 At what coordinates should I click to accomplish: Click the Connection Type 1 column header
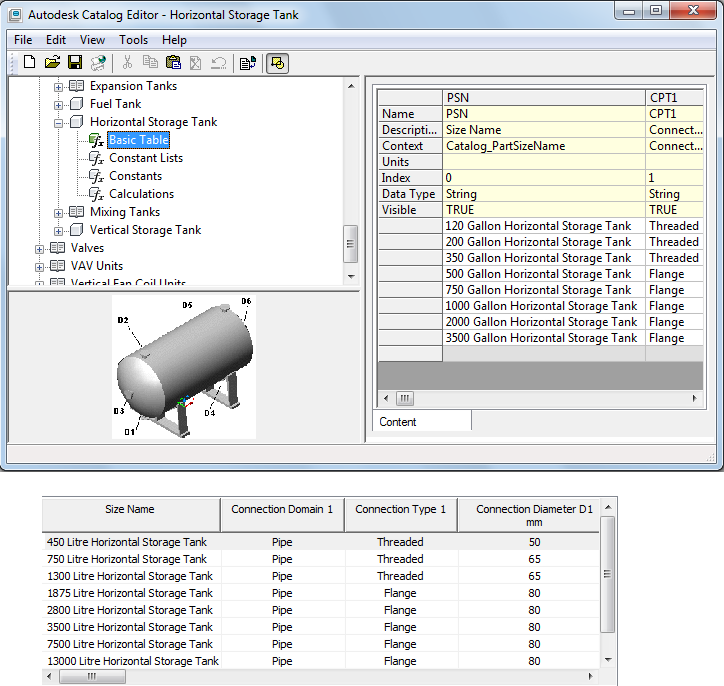[401, 515]
